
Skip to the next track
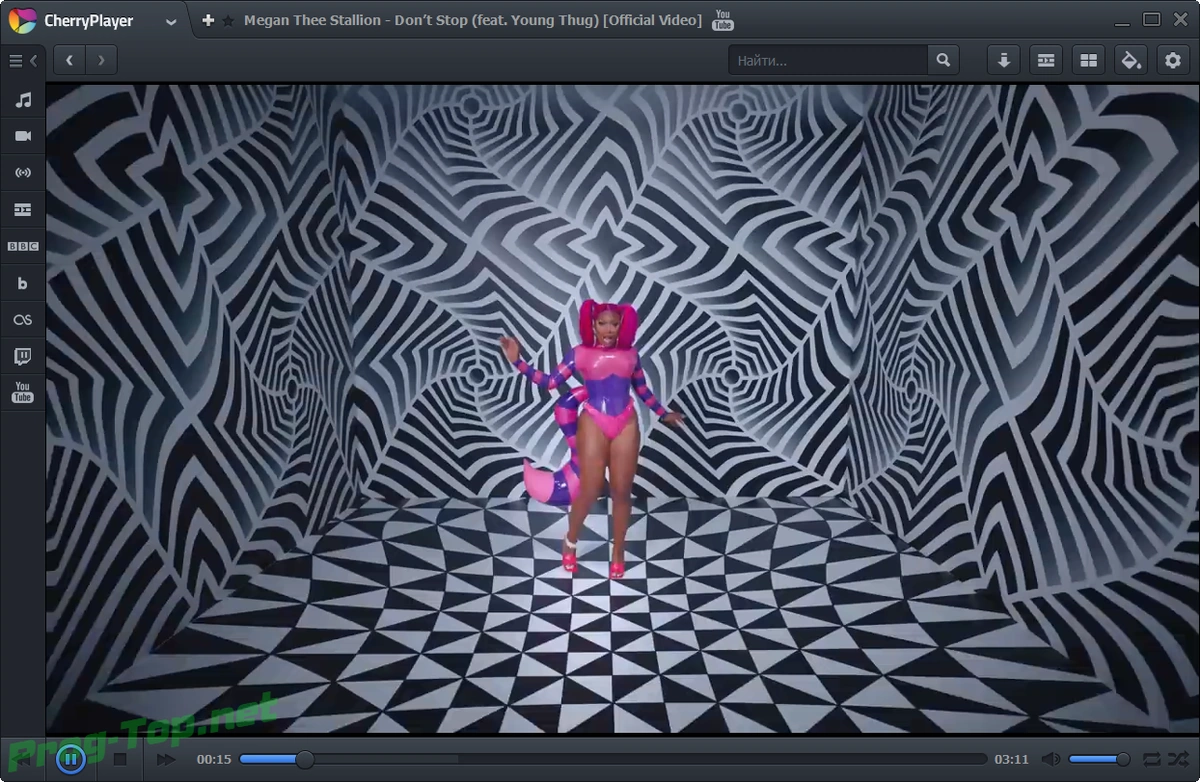[166, 760]
